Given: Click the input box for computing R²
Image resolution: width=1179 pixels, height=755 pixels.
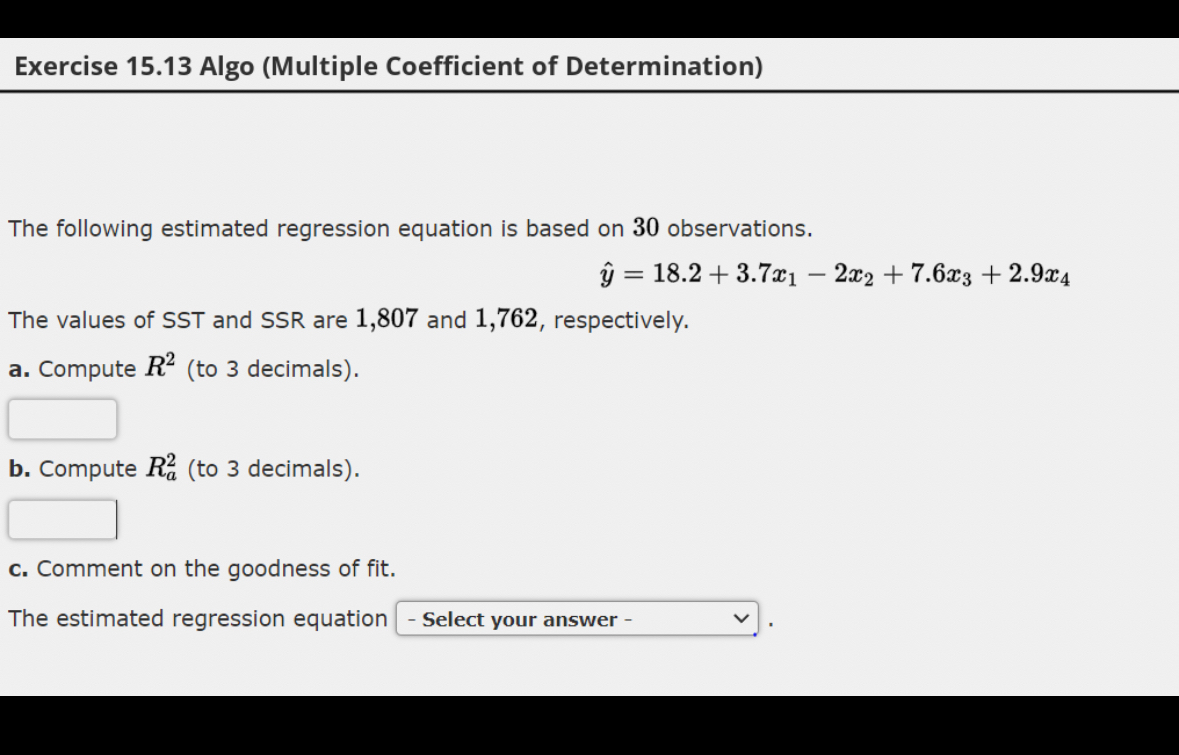Looking at the screenshot, I should coord(62,419).
